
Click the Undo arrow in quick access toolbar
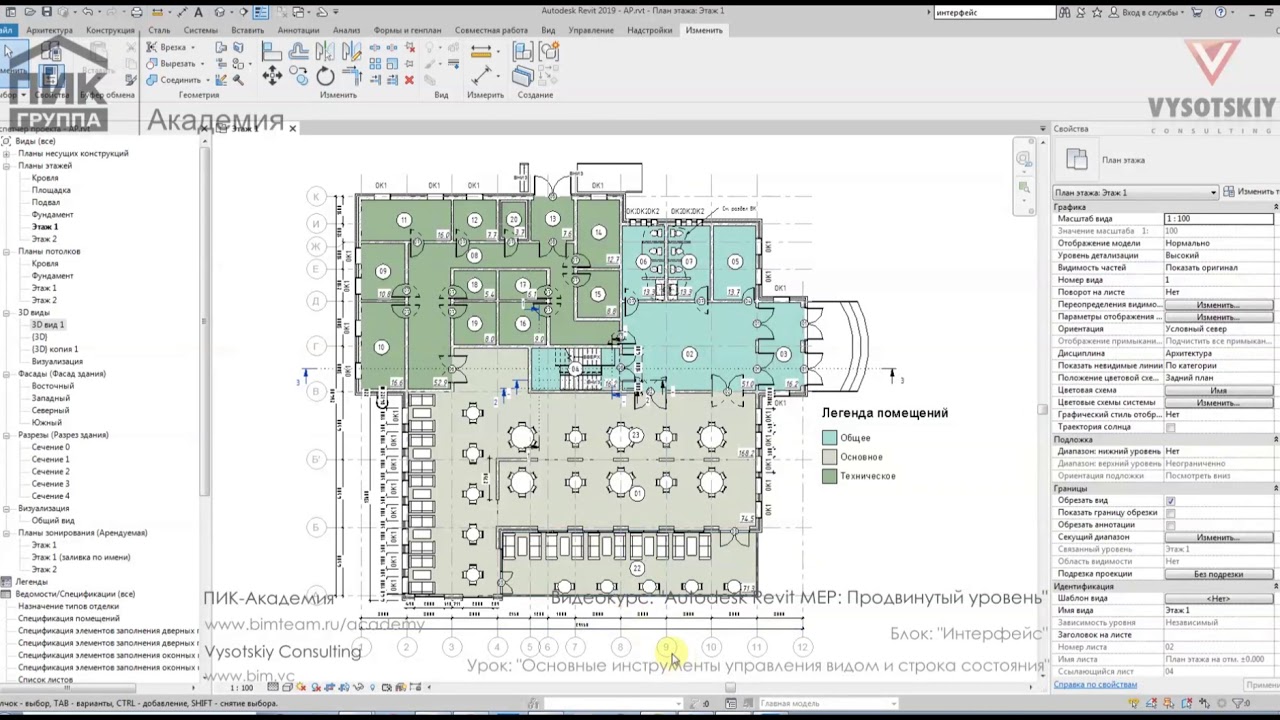pos(88,12)
